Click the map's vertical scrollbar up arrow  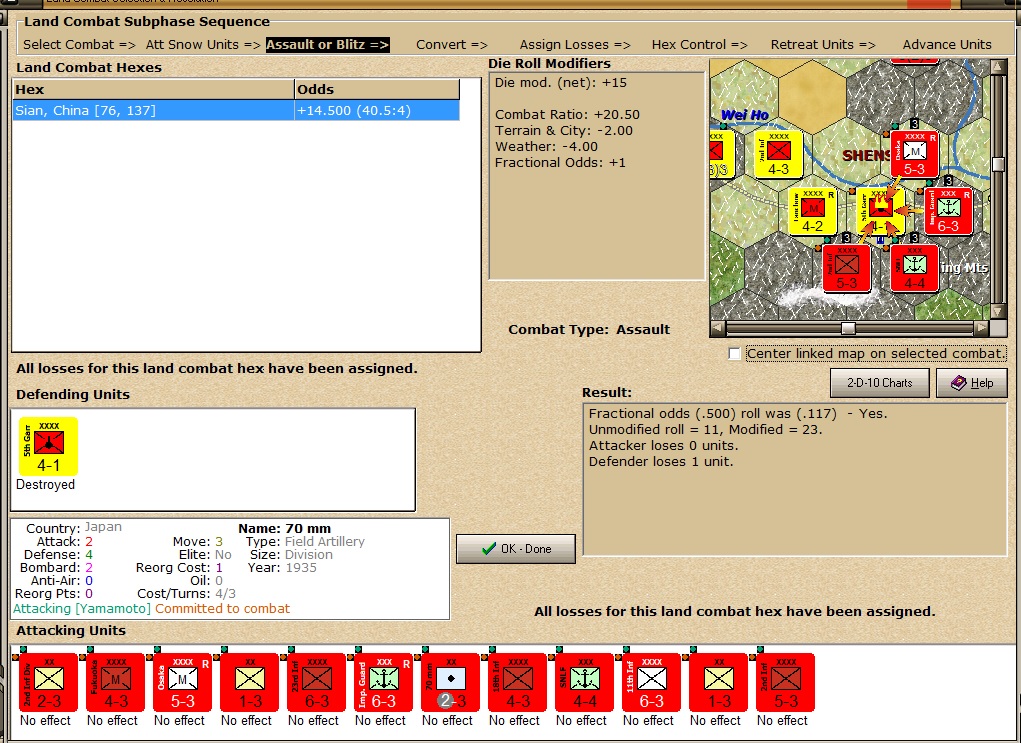(x=998, y=66)
